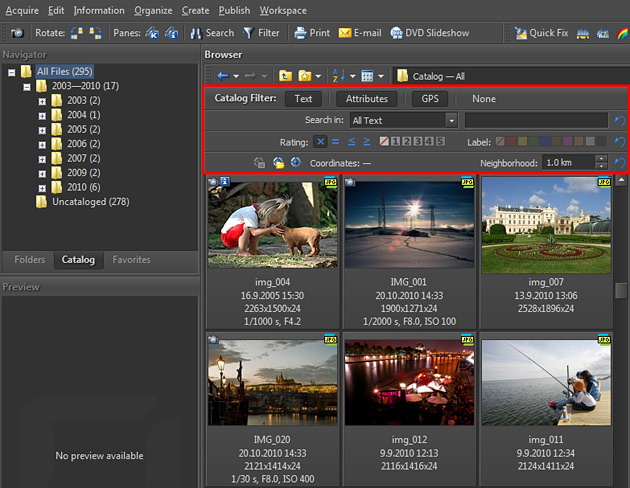This screenshot has height=488, width=630.
Task: Select None for catalog filter
Action: 484,99
